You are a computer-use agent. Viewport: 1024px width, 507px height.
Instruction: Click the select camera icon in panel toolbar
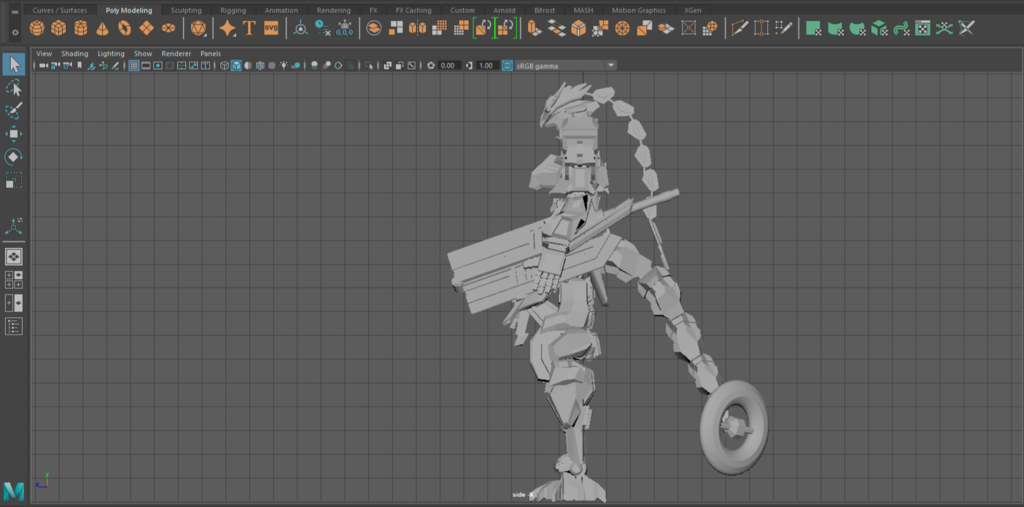[43, 65]
